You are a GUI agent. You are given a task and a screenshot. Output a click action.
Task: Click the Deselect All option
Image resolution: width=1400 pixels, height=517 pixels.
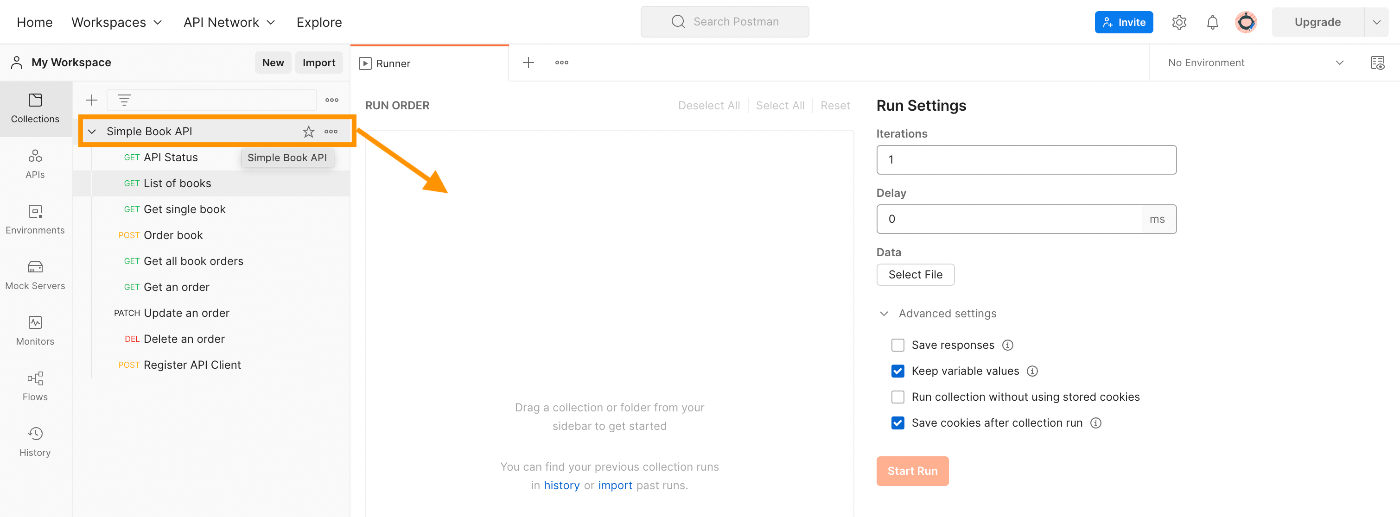point(709,105)
